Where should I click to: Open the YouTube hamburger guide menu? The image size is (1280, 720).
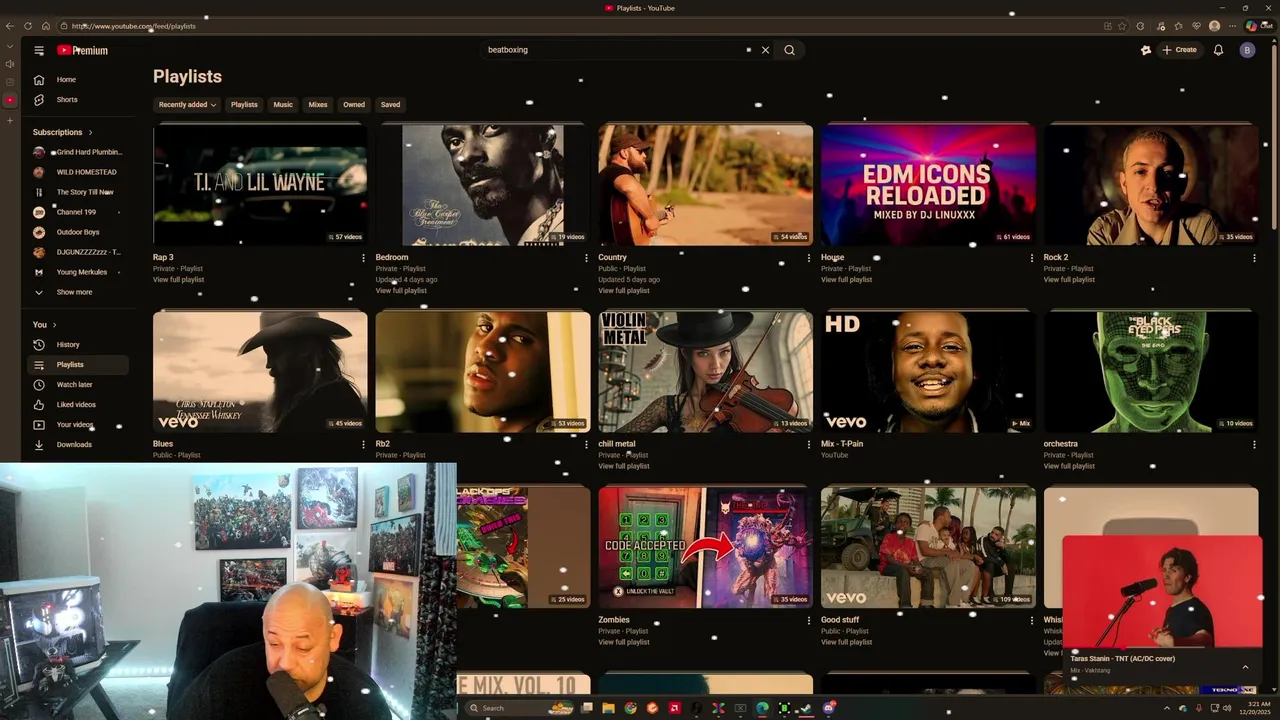[39, 50]
